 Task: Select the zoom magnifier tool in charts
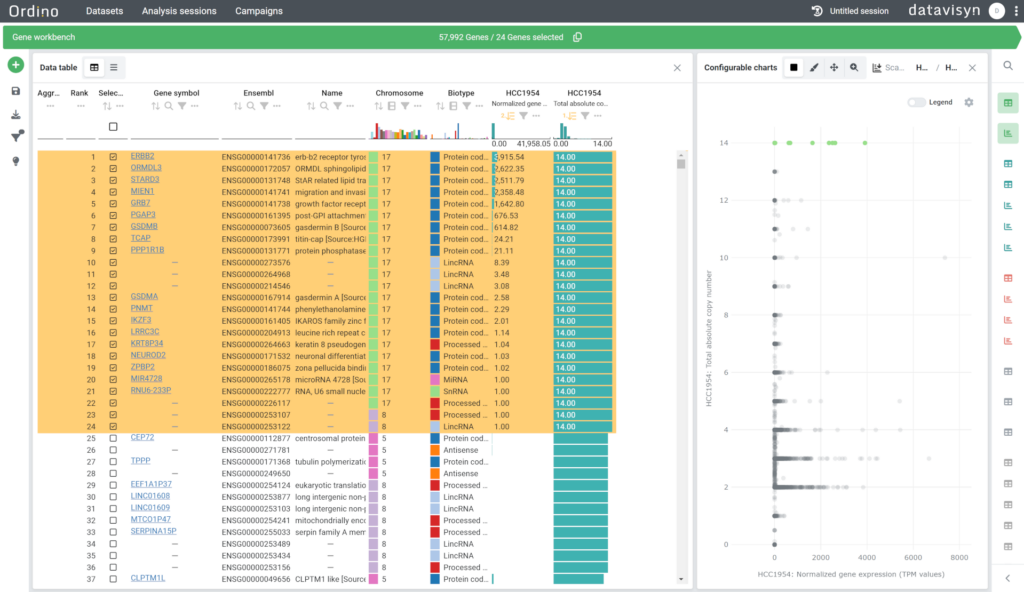coord(854,67)
